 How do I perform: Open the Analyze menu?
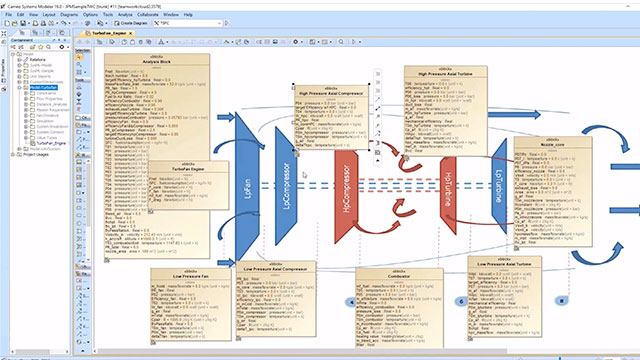125,15
